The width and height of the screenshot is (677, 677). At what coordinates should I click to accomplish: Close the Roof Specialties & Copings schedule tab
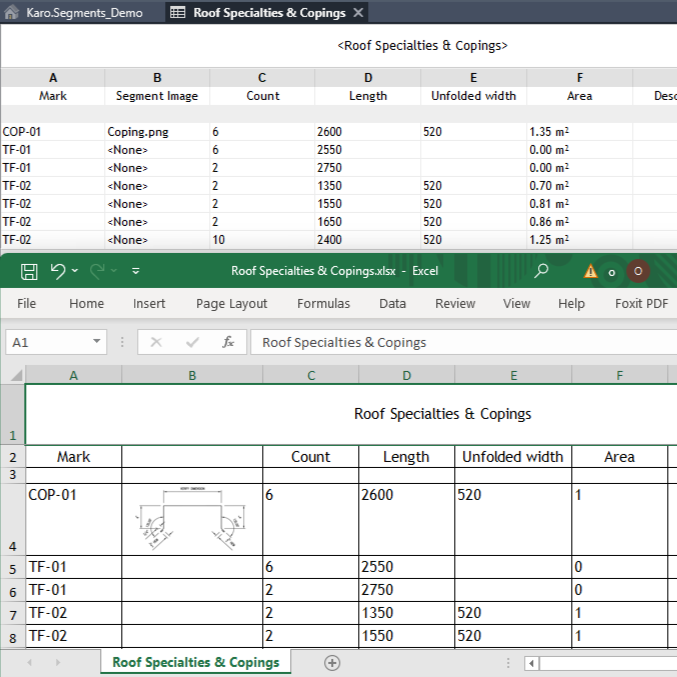358,13
